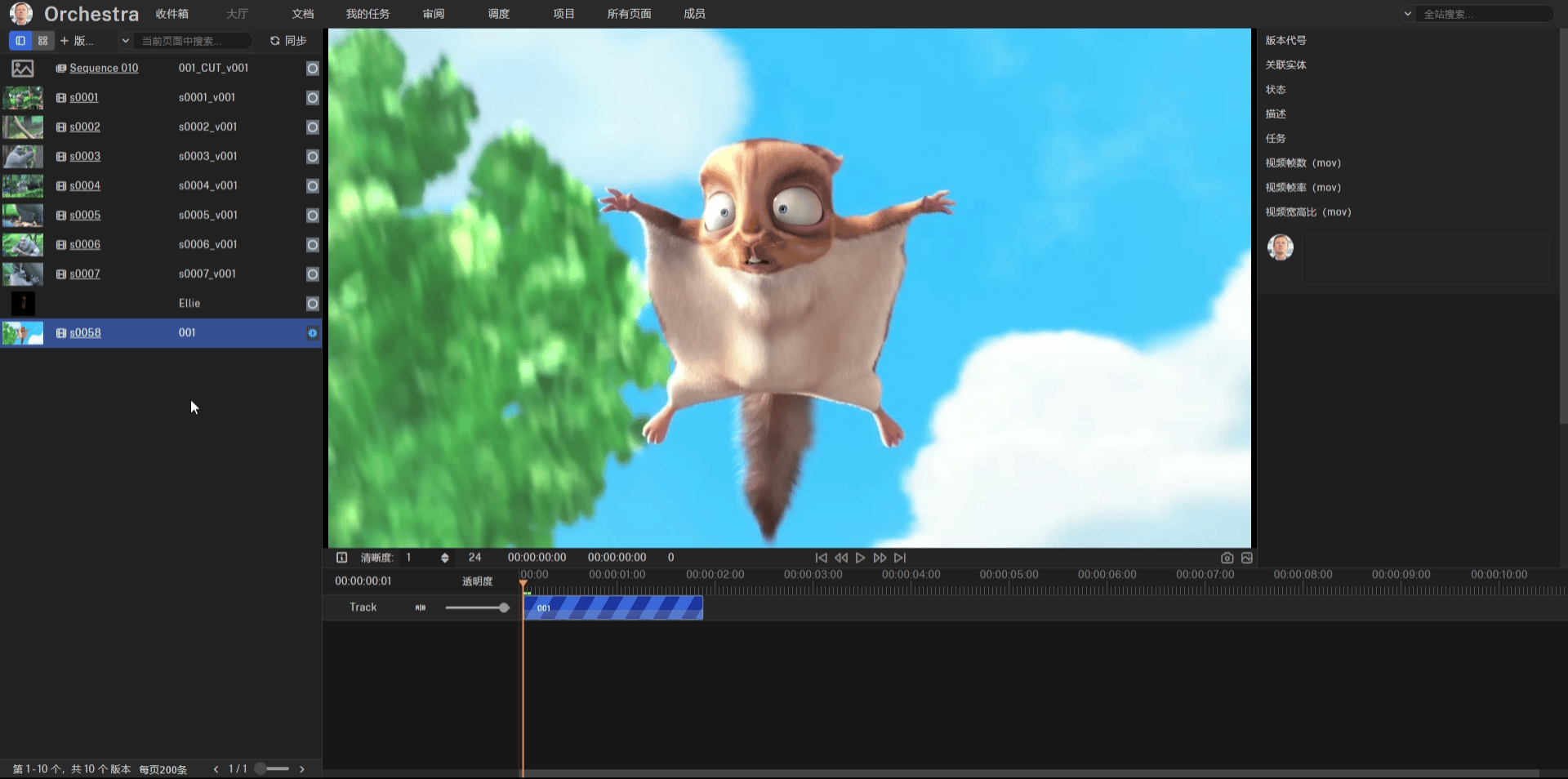
Task: Click the Sequence 010 placeholder image icon
Action: (23, 69)
